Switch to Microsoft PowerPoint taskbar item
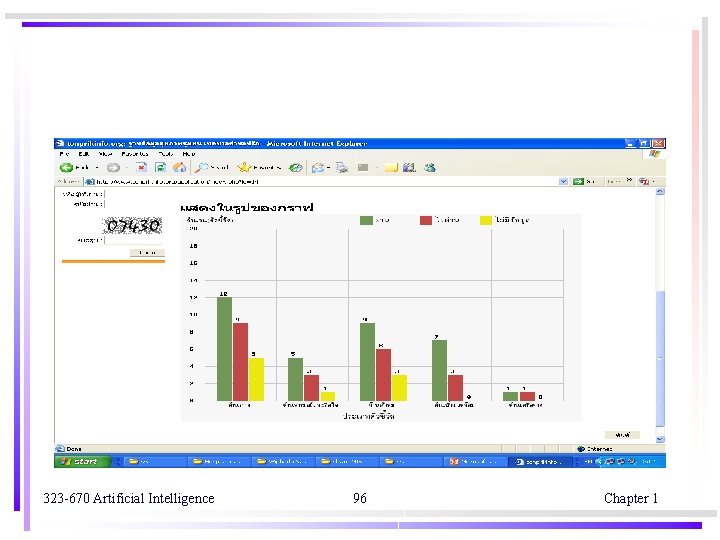This screenshot has width=720, height=540. coord(475,461)
